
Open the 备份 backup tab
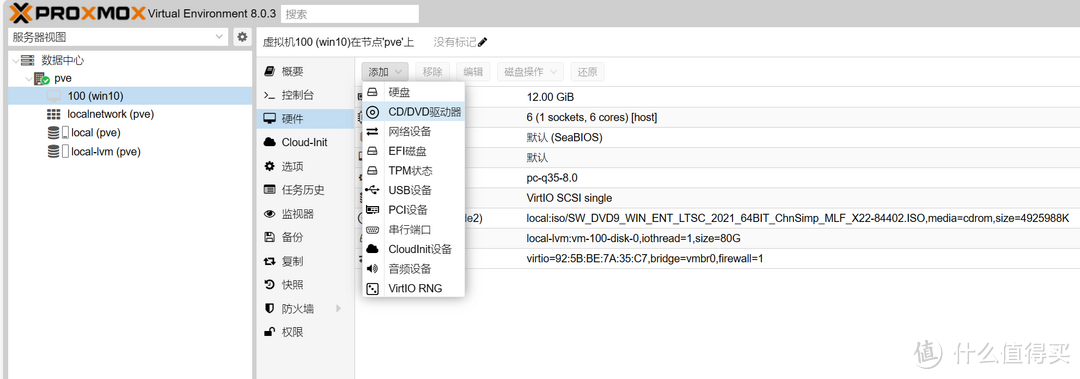pyautogui.click(x=306, y=238)
